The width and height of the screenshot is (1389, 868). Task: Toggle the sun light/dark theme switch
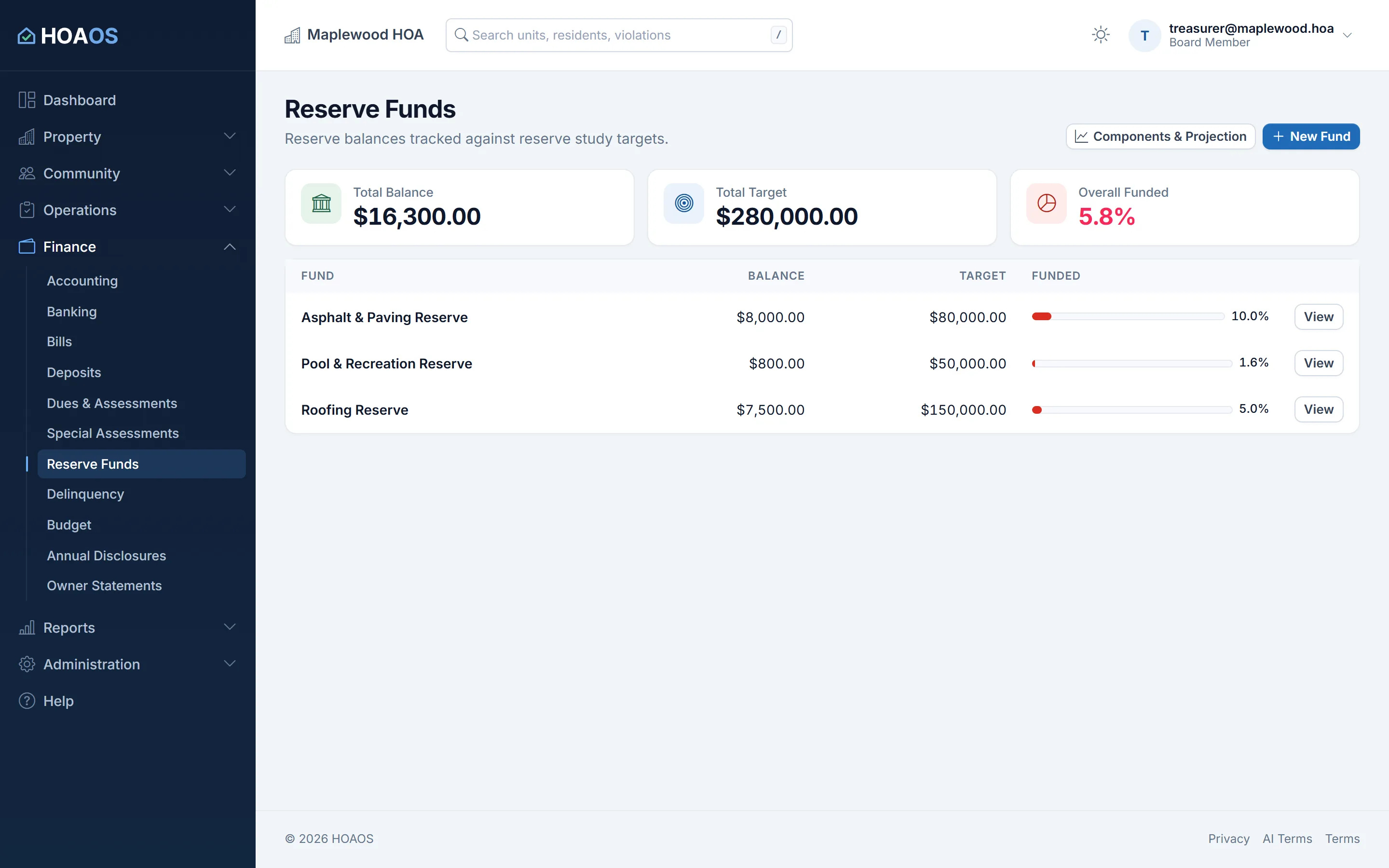tap(1100, 35)
